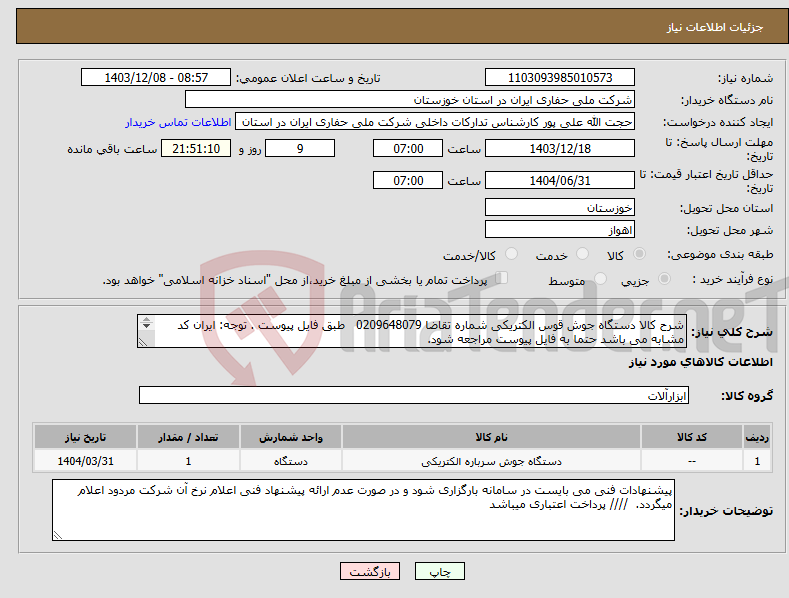Select the جزیی purchase type radio
This screenshot has height=598, width=789.
664,279
